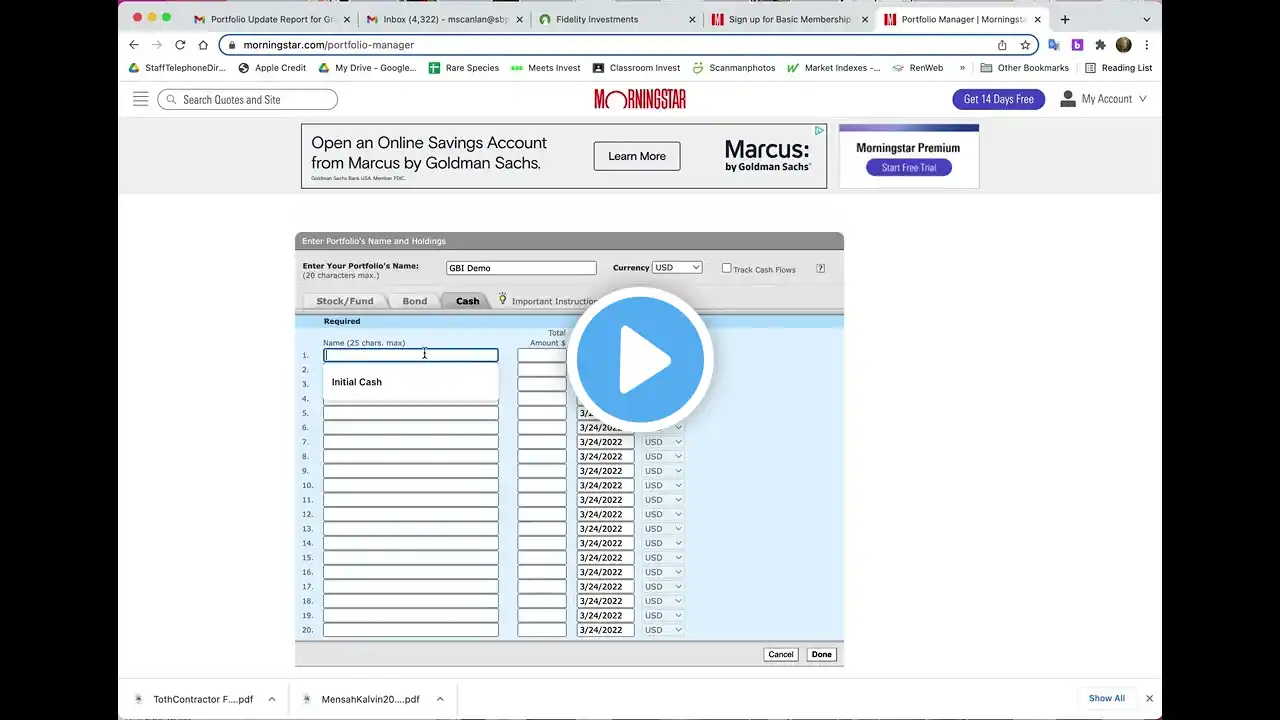Open the Reading List
The width and height of the screenshot is (1280, 720).
[1118, 68]
